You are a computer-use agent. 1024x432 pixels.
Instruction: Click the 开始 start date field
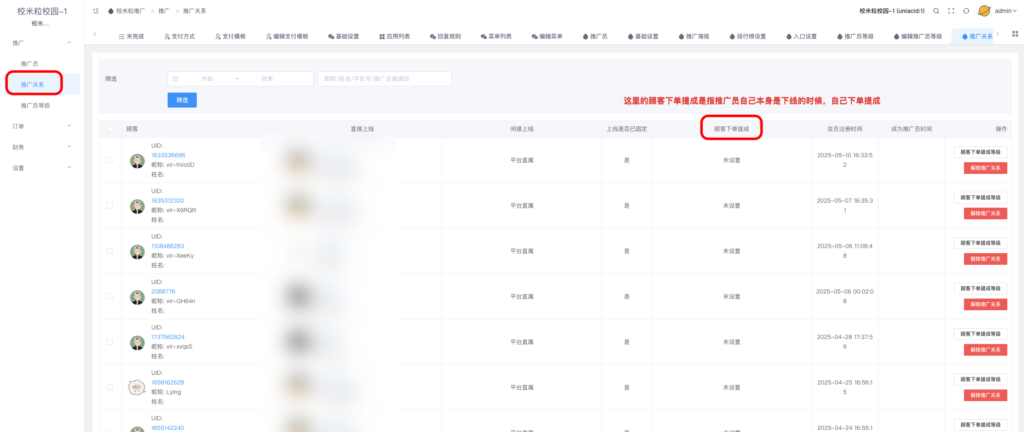click(x=206, y=79)
